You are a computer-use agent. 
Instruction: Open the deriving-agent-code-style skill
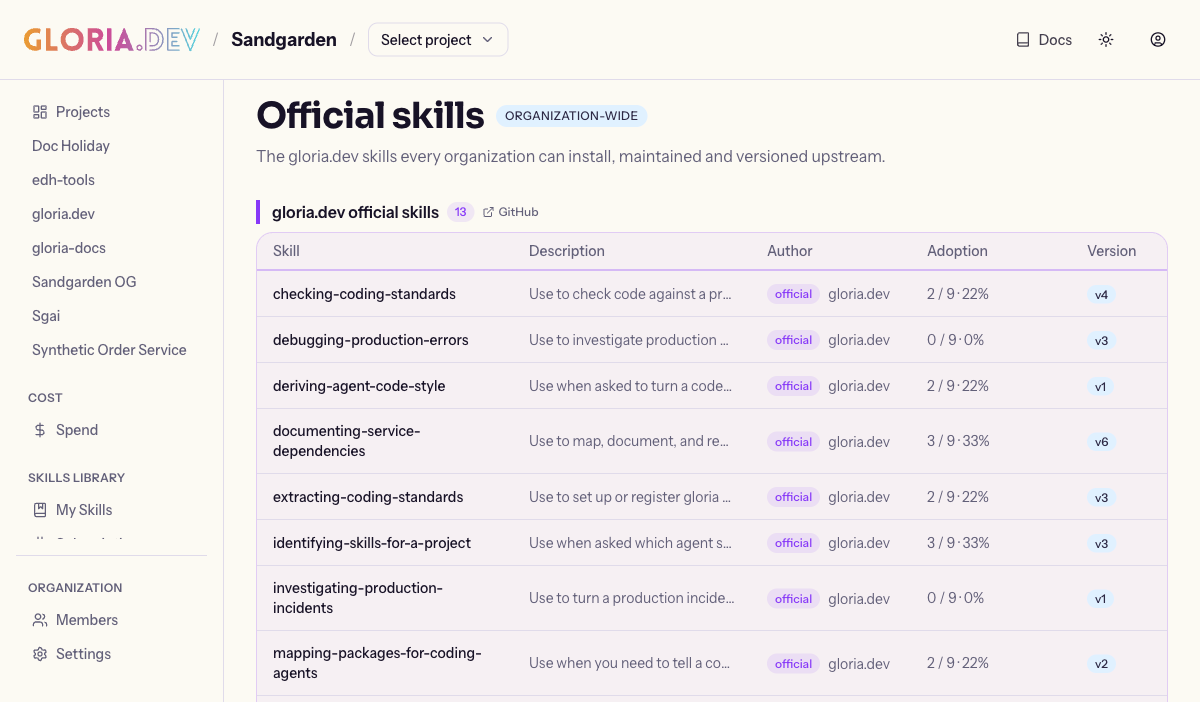(359, 386)
